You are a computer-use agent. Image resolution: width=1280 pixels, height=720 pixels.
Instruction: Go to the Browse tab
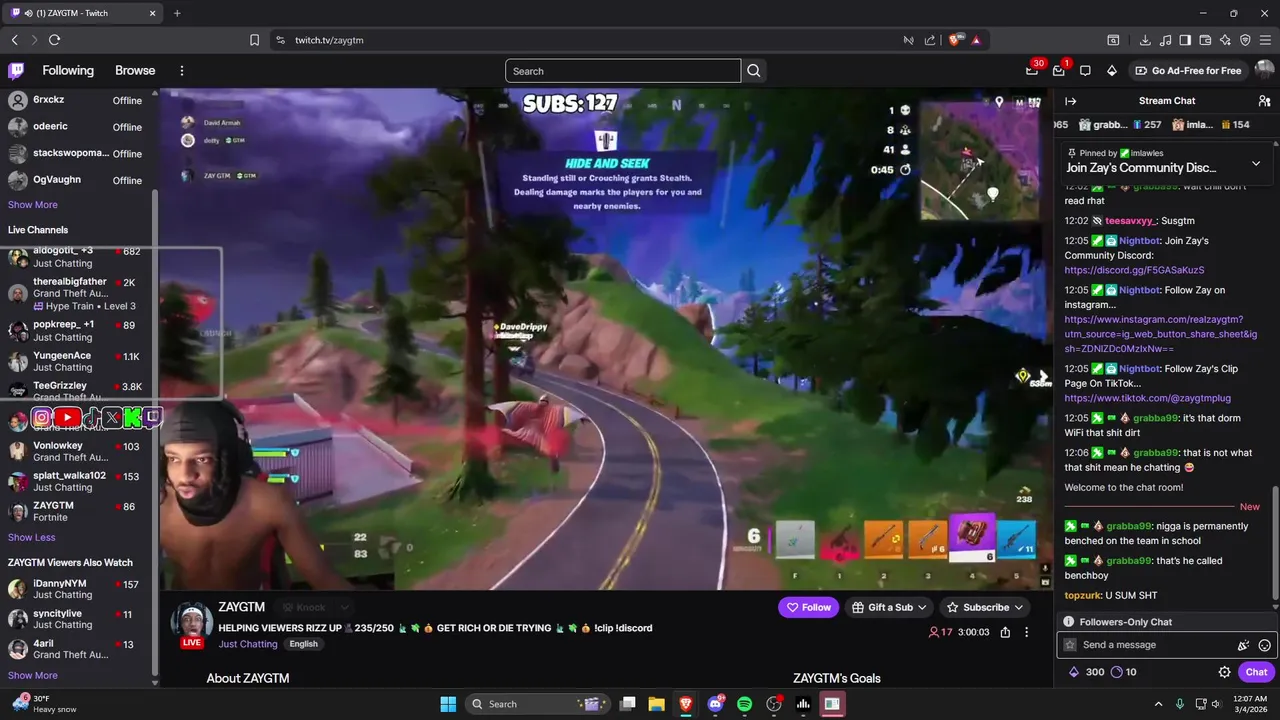click(135, 71)
